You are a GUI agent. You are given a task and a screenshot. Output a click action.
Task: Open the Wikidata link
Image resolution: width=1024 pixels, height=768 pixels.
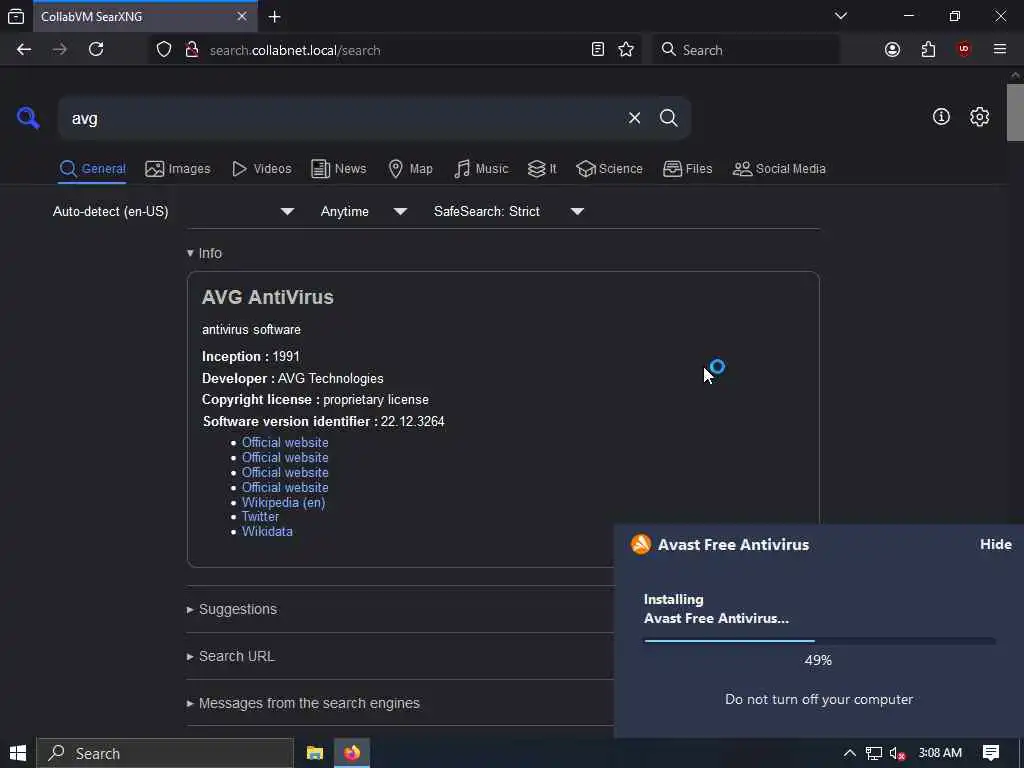[x=267, y=532]
